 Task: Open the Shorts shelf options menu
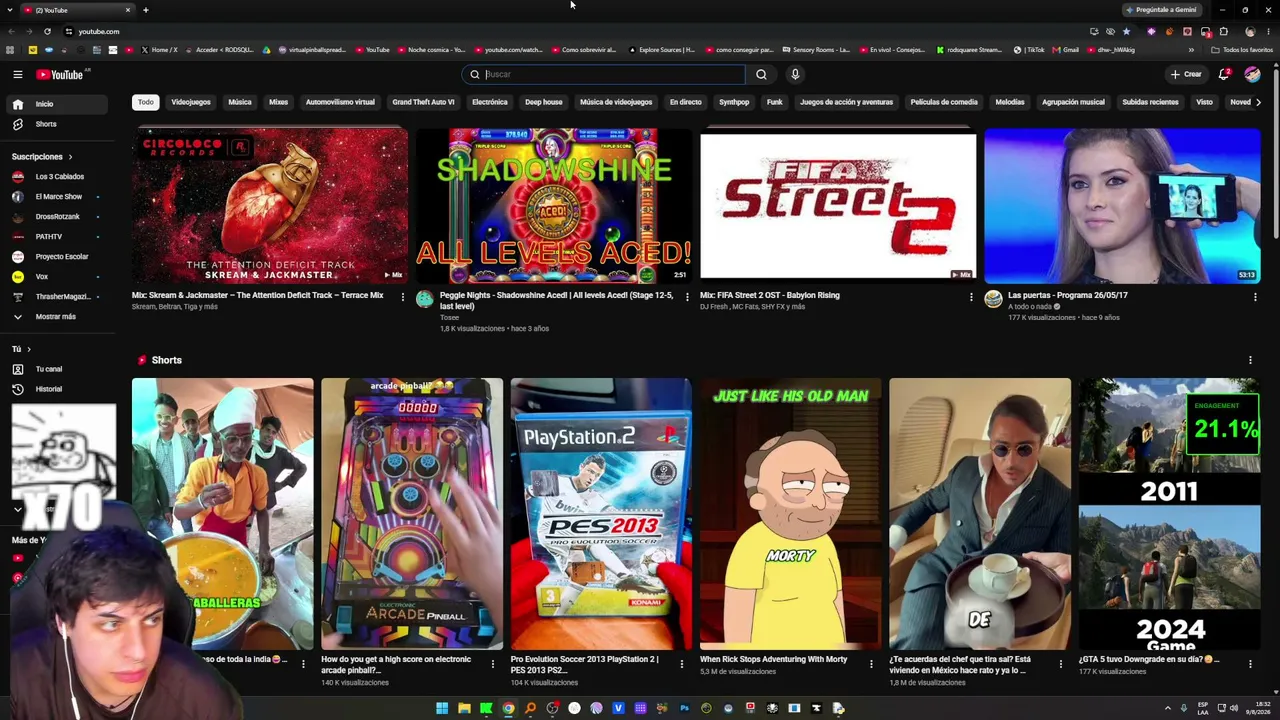1250,360
